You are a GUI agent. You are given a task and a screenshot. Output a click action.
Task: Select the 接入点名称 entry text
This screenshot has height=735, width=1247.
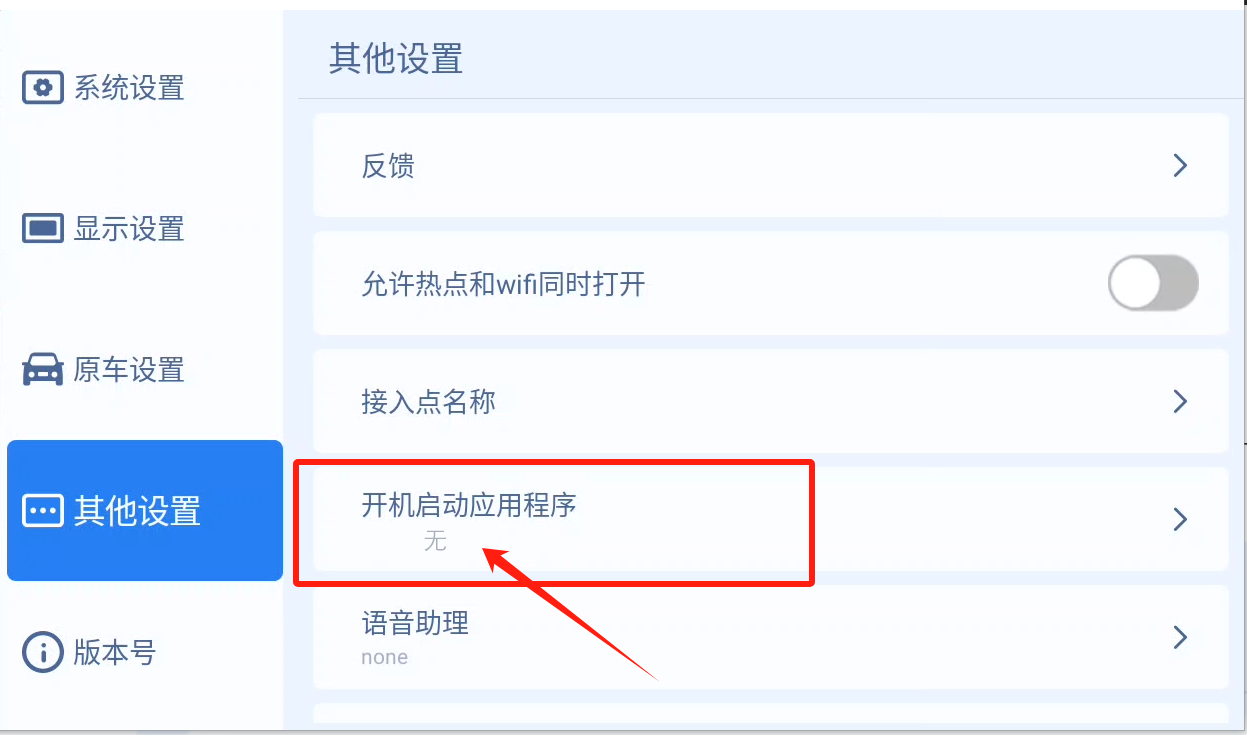[x=428, y=402]
